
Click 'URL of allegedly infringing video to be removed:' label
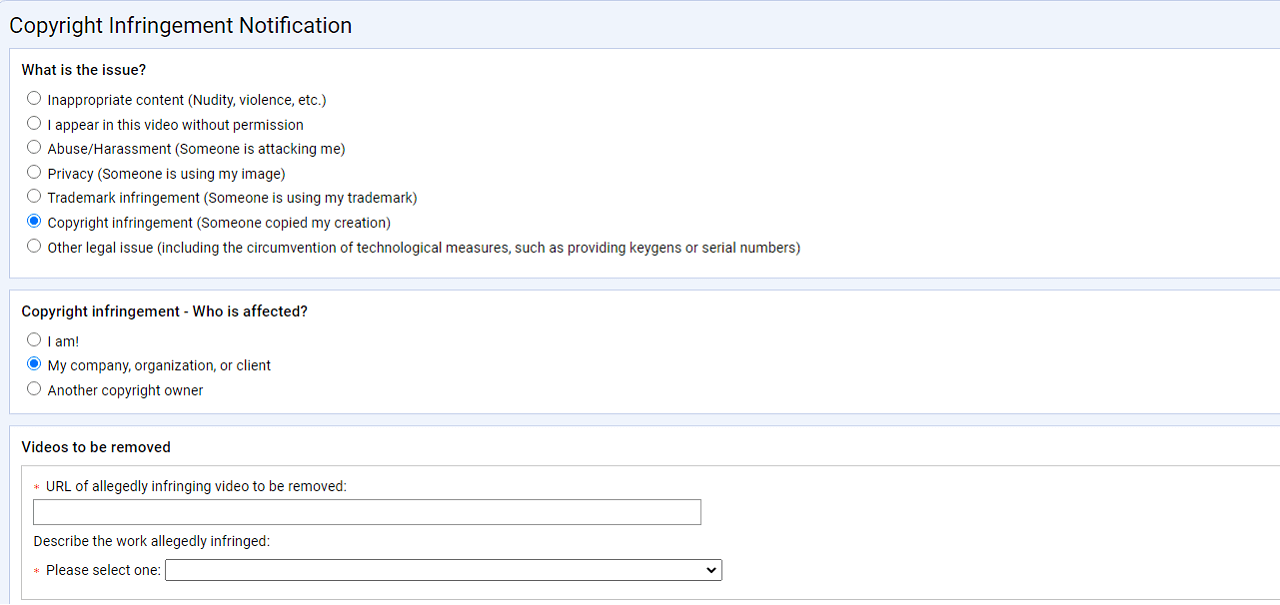coord(196,486)
